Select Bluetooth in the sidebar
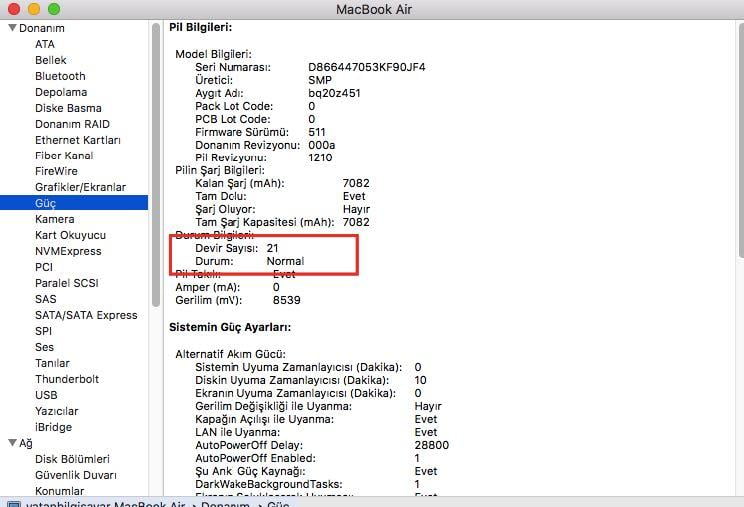744x507 pixels. pyautogui.click(x=60, y=76)
